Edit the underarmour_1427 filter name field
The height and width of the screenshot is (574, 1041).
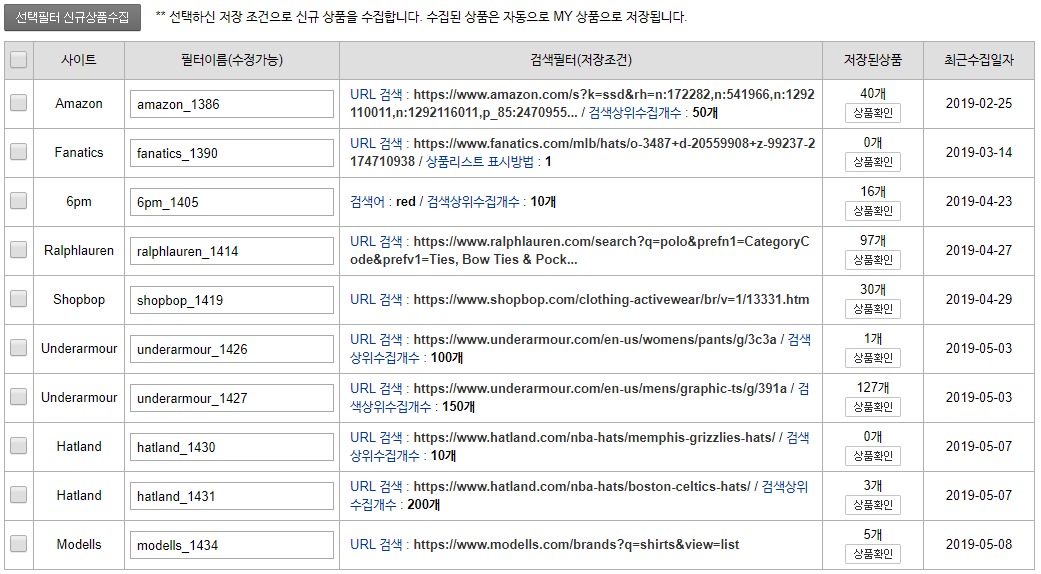click(x=232, y=398)
